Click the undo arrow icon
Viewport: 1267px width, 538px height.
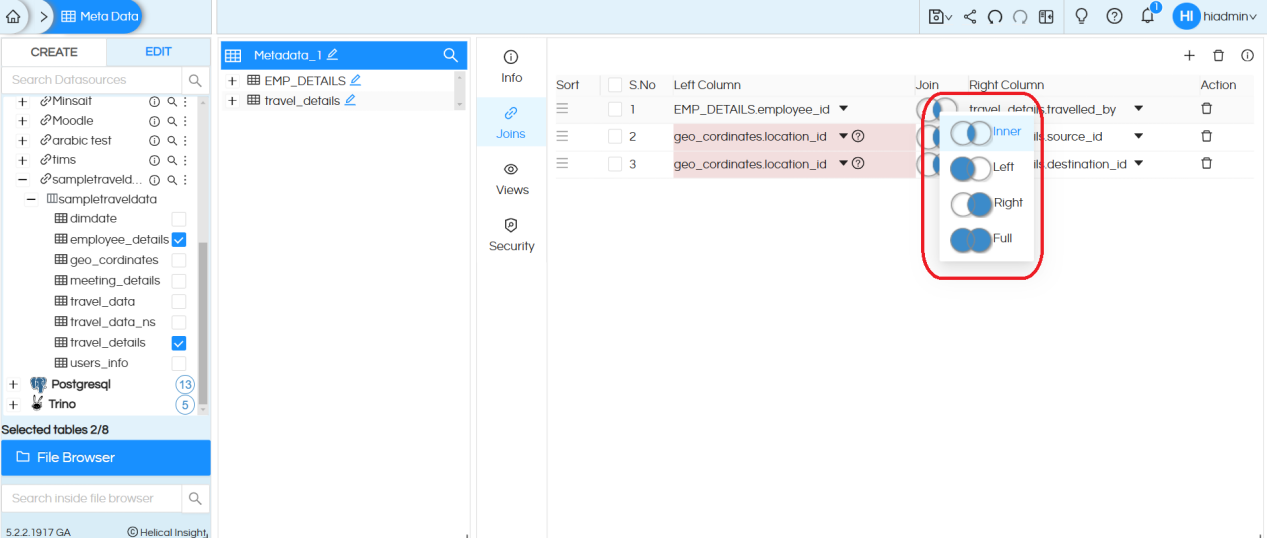point(995,16)
